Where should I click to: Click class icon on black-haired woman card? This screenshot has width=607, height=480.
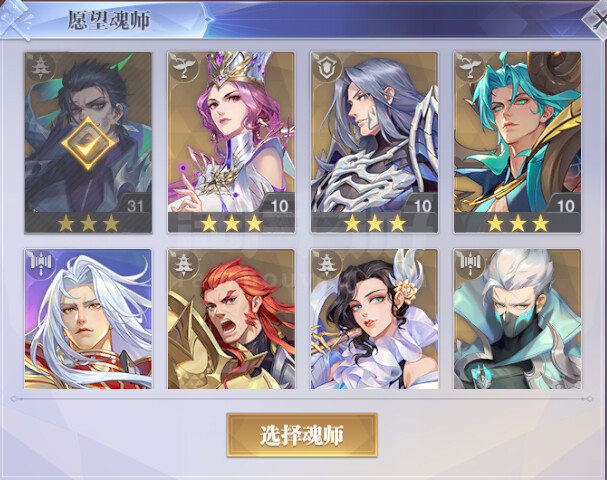(x=326, y=264)
